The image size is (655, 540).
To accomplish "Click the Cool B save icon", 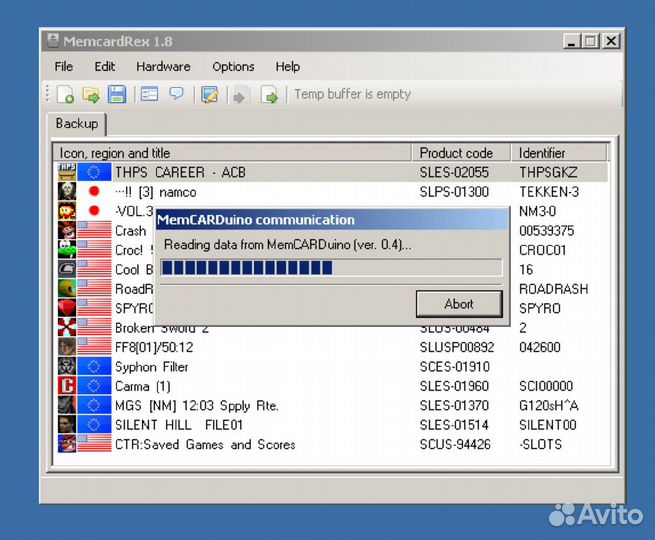I will [67, 269].
